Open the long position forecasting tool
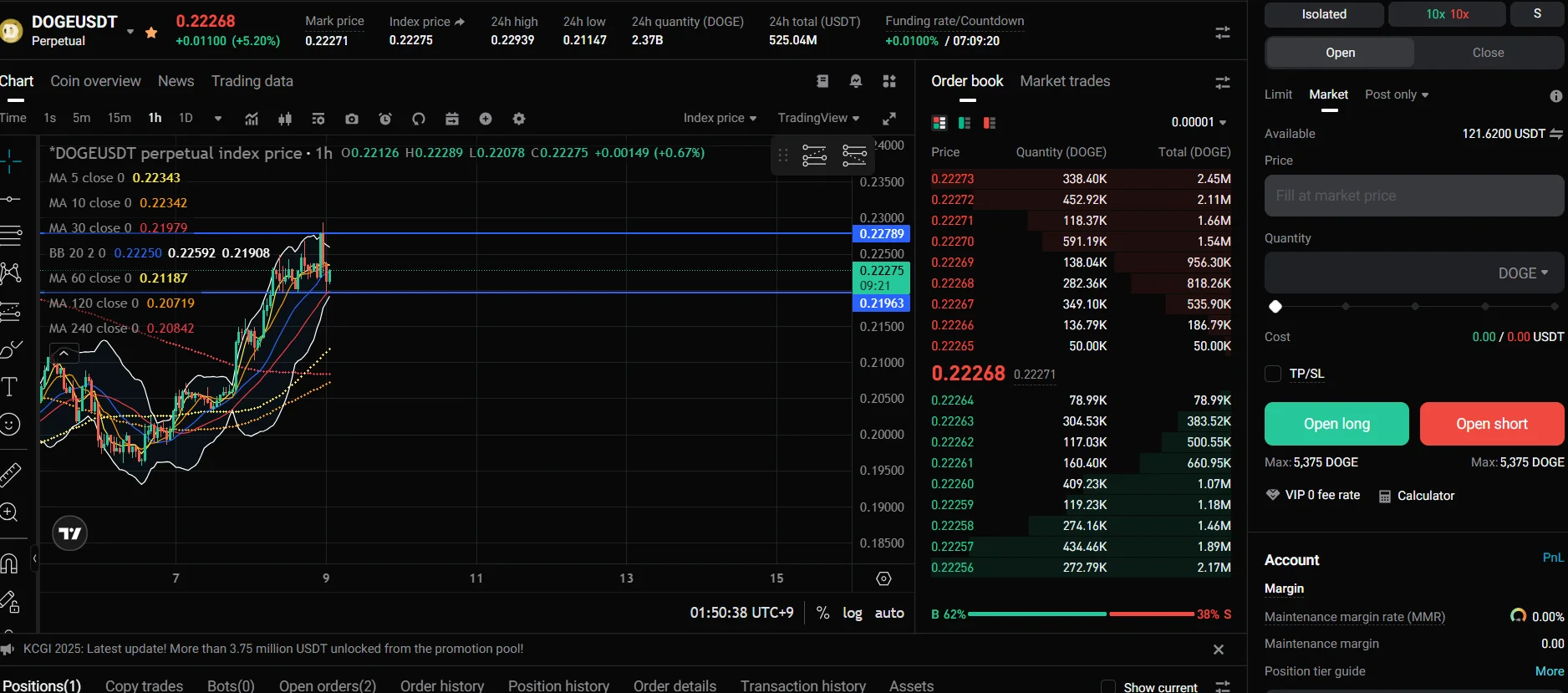The image size is (1568, 693). pos(11,312)
